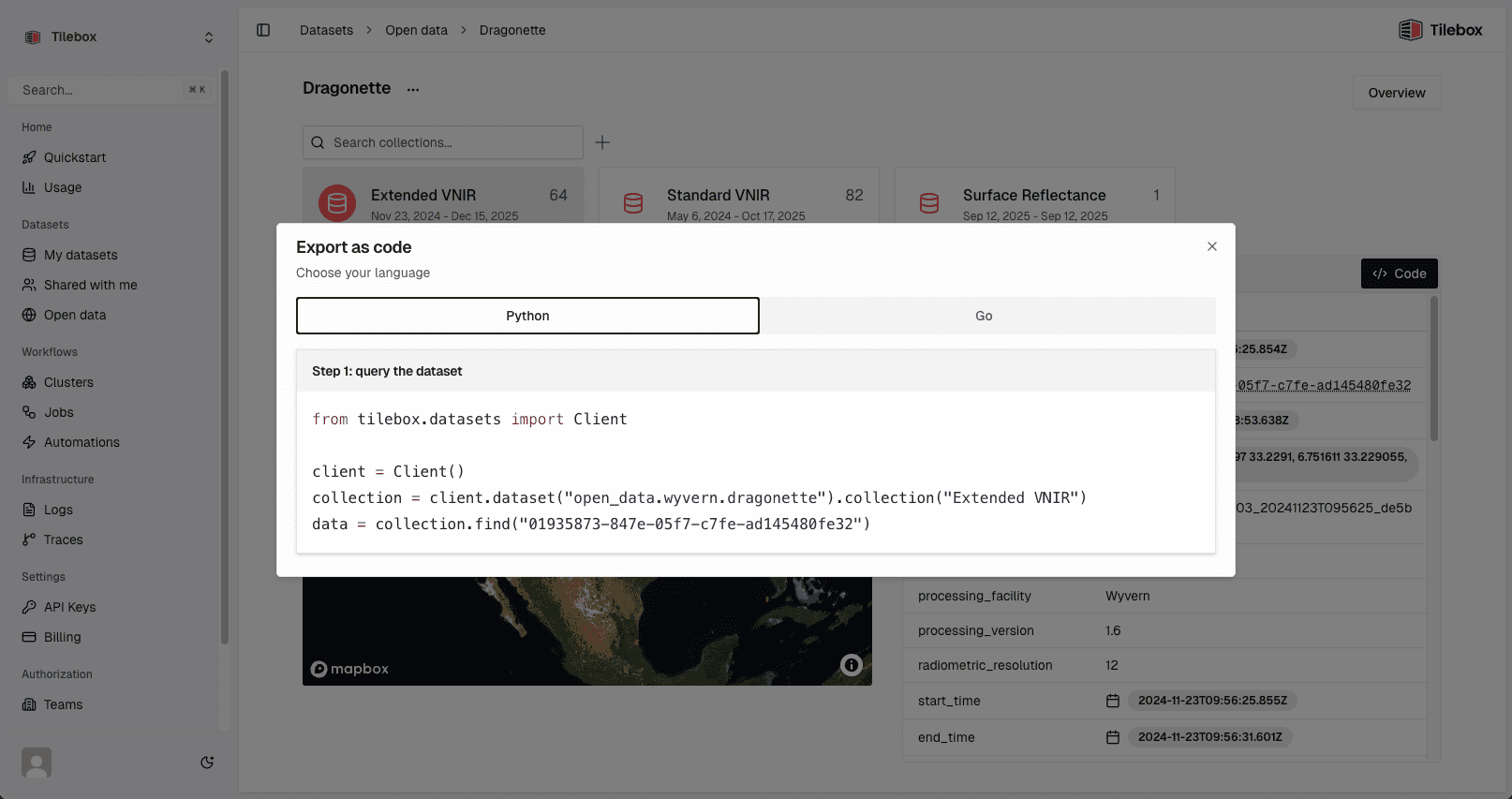The image size is (1512, 799).
Task: Toggle the sidebar panel icon
Action: [x=263, y=30]
